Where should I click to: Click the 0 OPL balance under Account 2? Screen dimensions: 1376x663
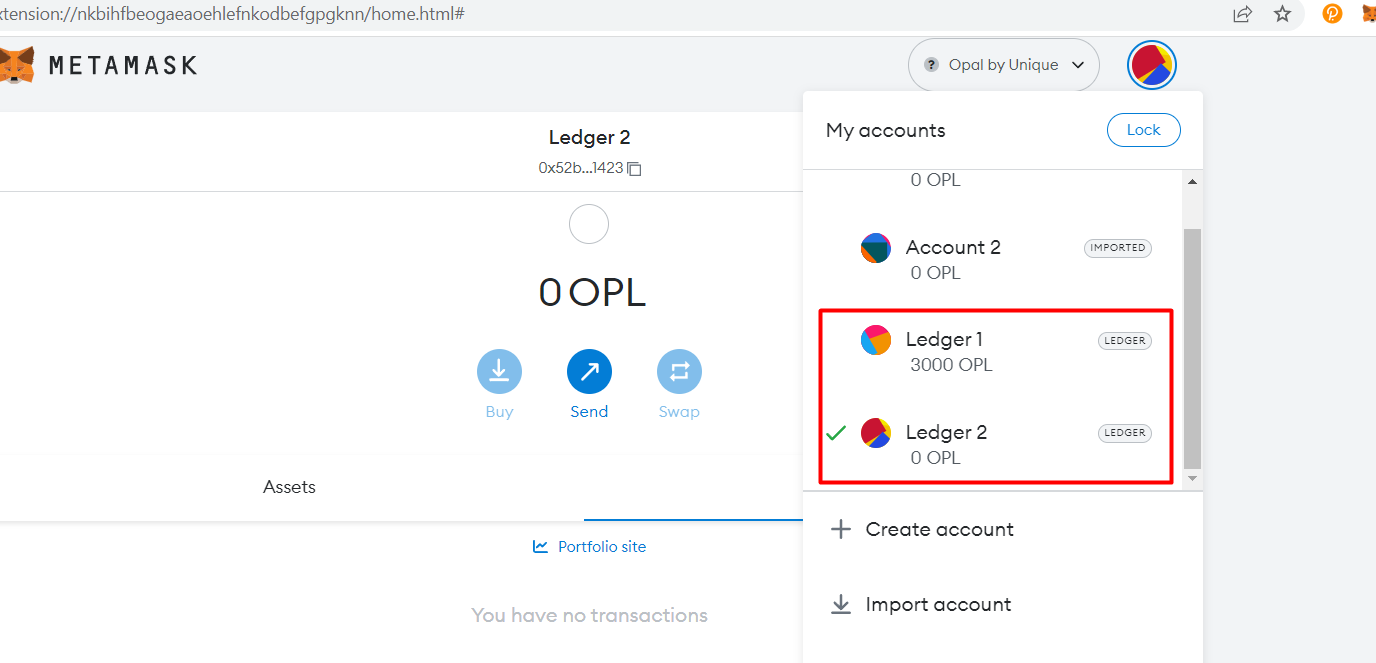(935, 273)
